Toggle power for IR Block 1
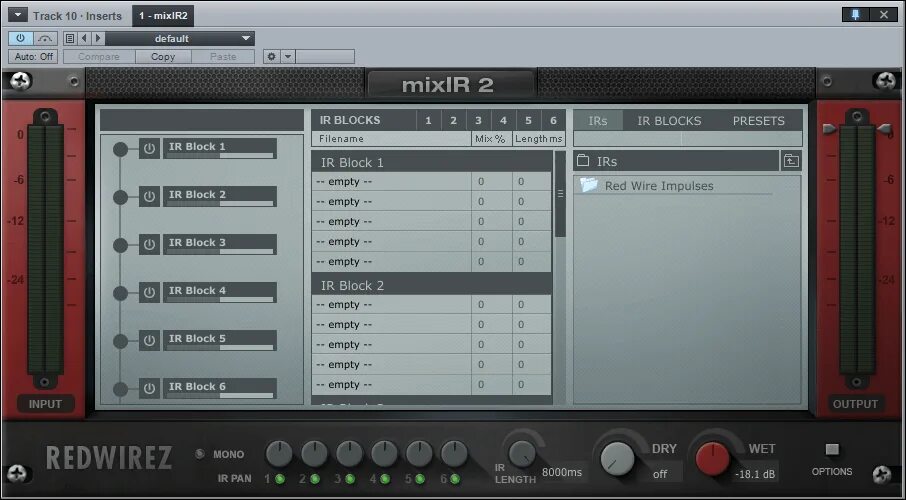Image resolution: width=906 pixels, height=500 pixels. click(149, 149)
